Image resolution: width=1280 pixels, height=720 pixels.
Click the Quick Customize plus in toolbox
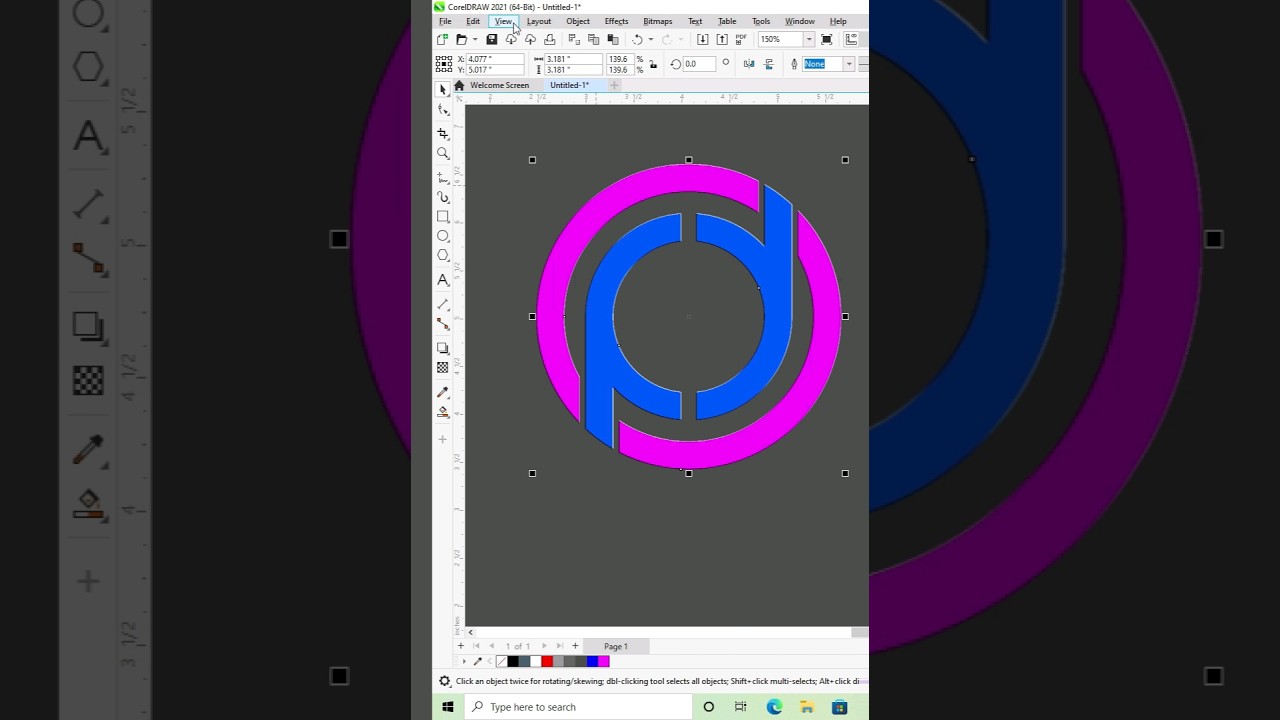pyautogui.click(x=443, y=439)
